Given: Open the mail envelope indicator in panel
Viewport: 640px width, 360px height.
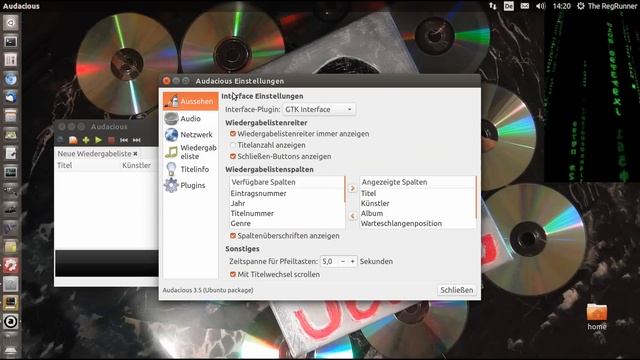Looking at the screenshot, I should click(x=525, y=6).
